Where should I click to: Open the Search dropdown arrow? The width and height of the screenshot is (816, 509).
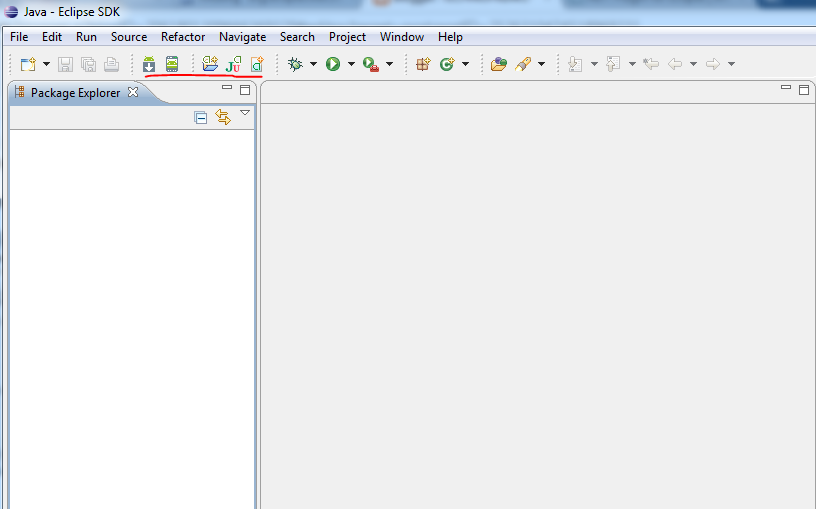point(541,64)
